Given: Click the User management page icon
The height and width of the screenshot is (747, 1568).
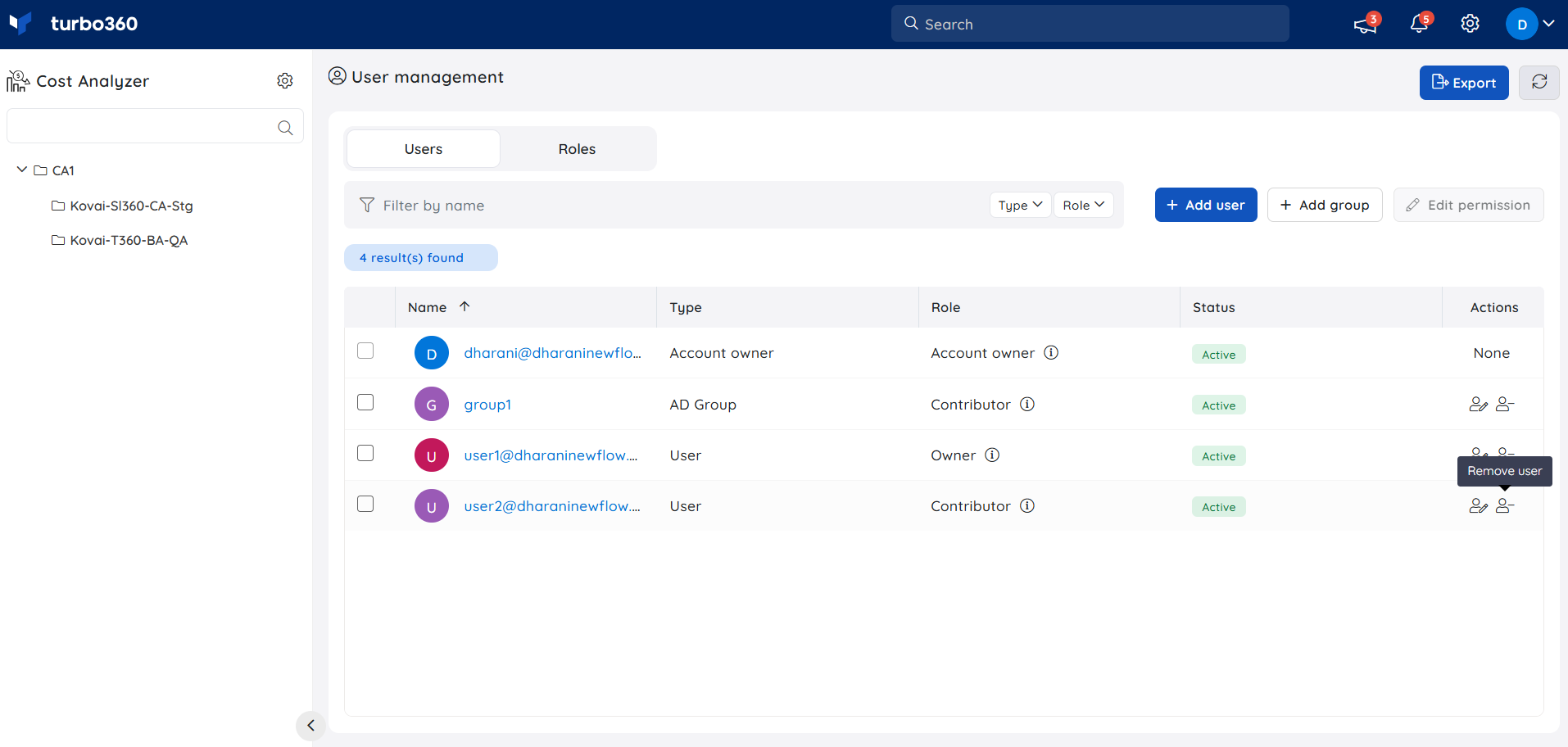Looking at the screenshot, I should (337, 76).
